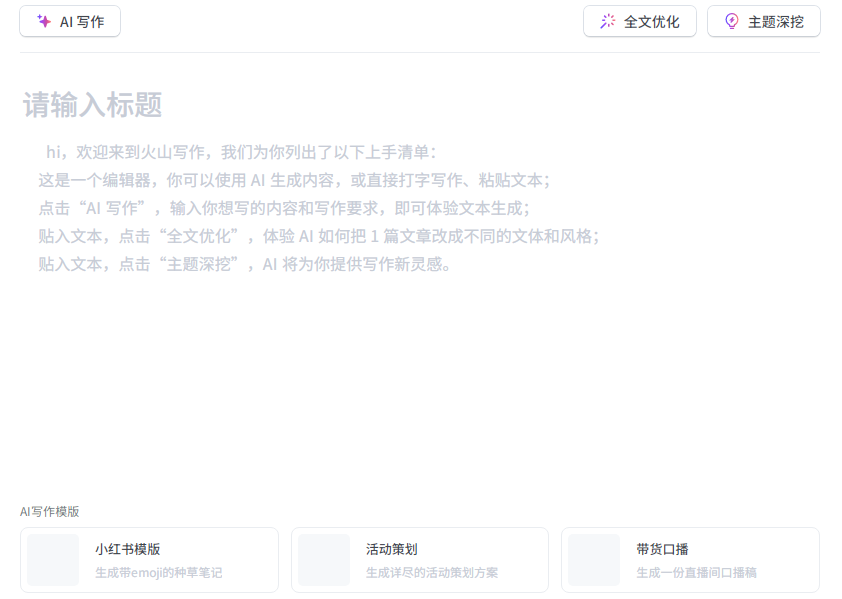Screen dimensions: 842x599
Task: Open the 带货口播 template title
Action: tap(662, 549)
